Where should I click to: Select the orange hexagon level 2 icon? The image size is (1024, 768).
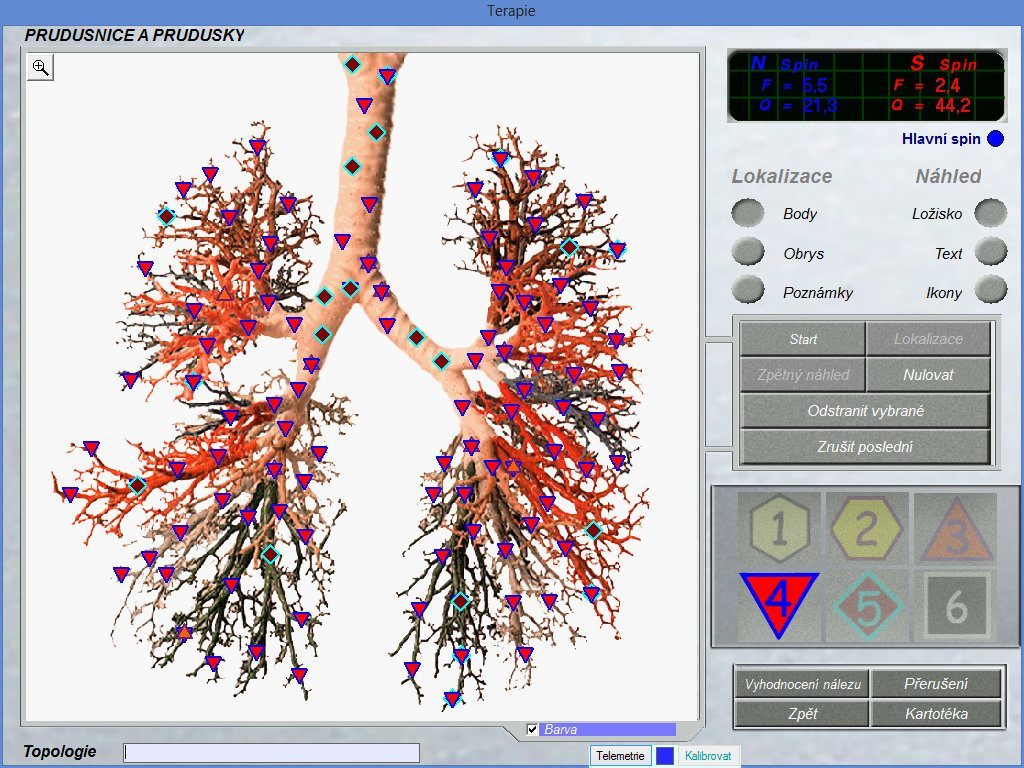pos(866,527)
